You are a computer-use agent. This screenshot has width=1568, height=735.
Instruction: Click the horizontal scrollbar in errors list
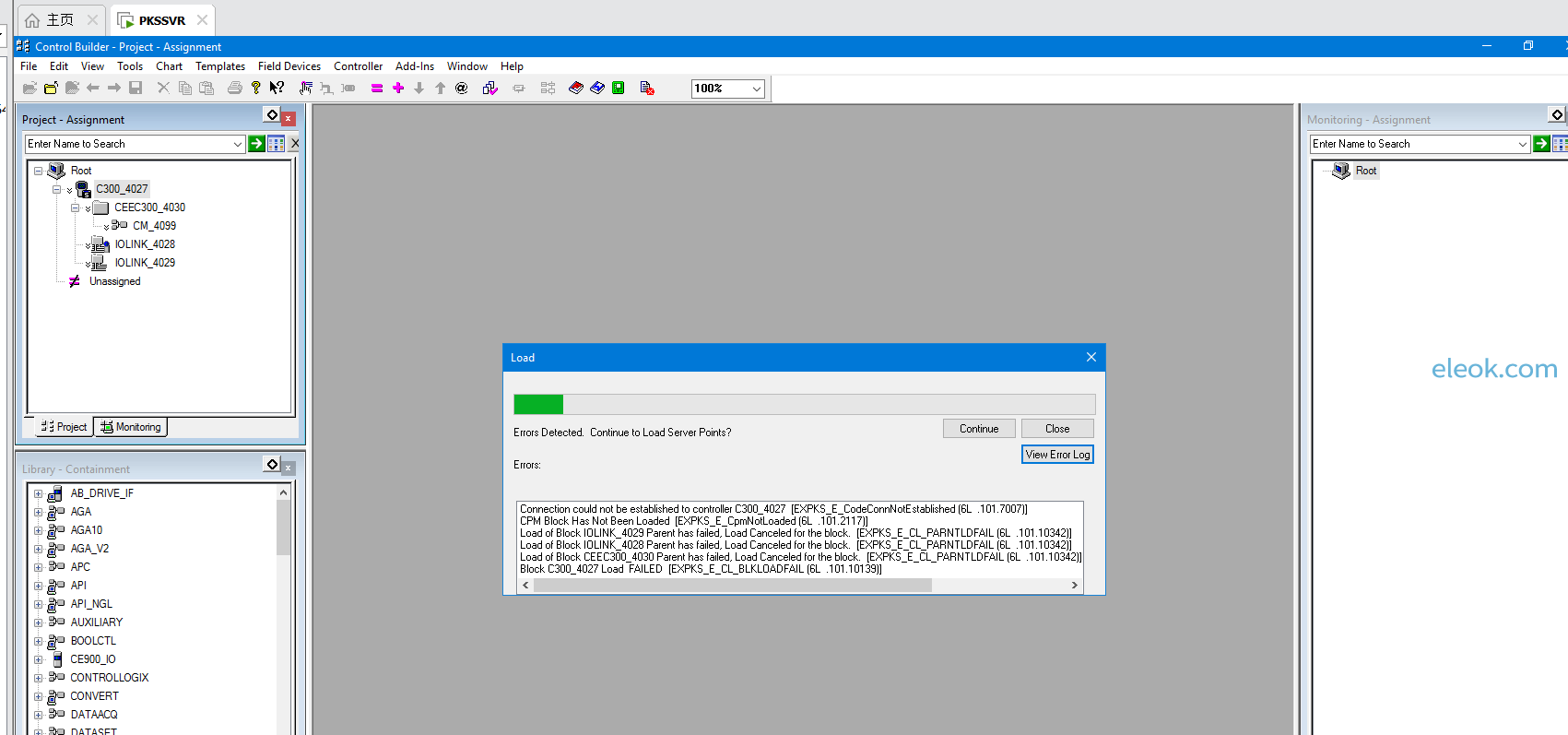800,586
